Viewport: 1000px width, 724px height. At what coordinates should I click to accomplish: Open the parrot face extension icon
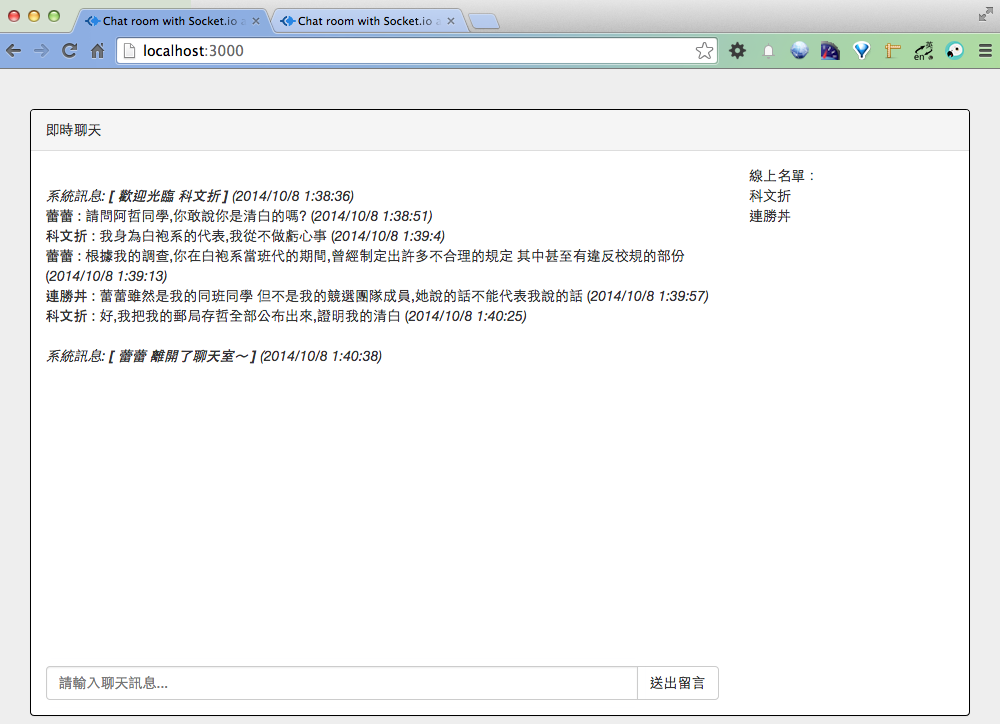954,51
